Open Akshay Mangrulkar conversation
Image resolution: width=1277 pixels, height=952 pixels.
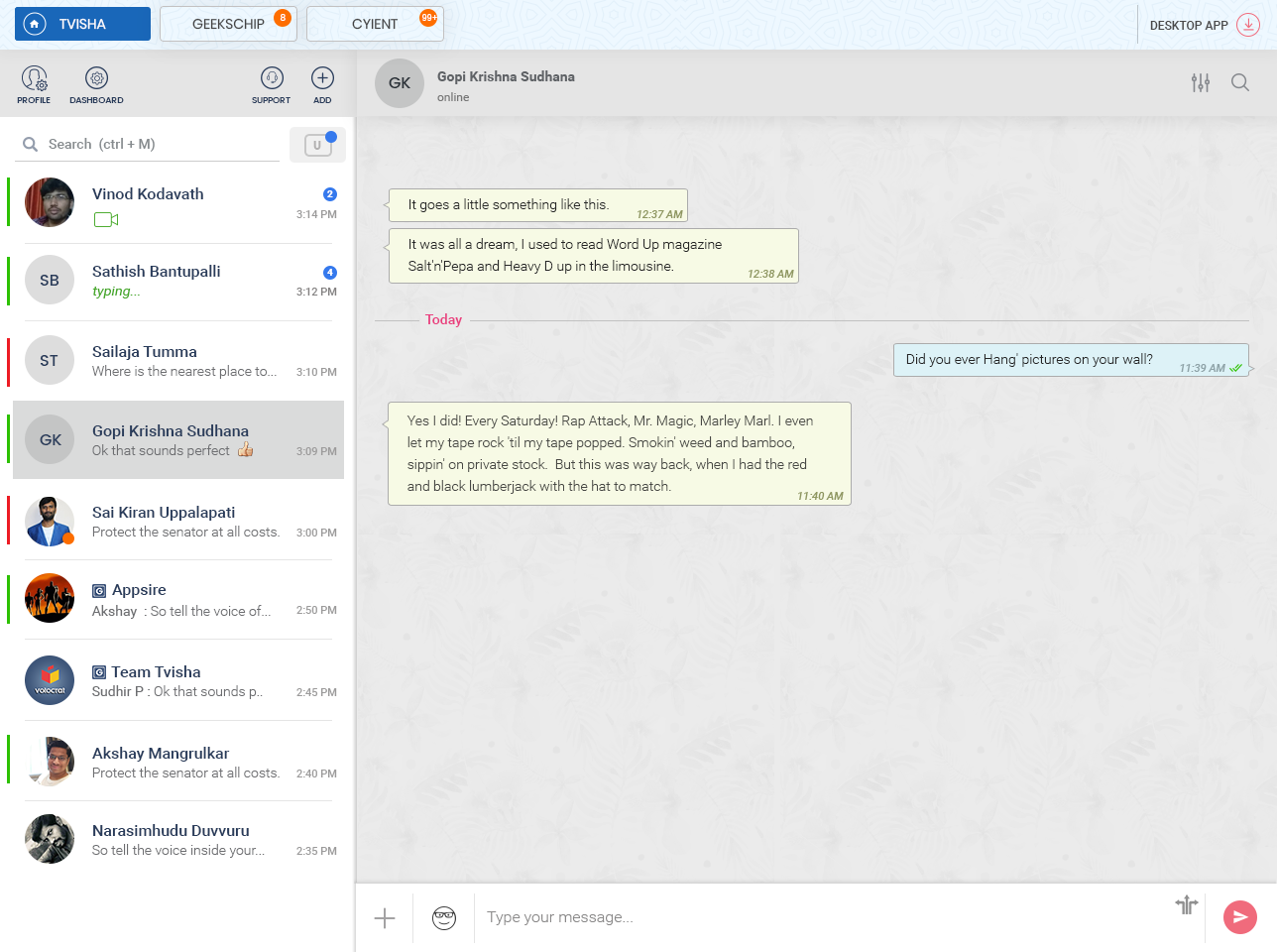tap(177, 762)
